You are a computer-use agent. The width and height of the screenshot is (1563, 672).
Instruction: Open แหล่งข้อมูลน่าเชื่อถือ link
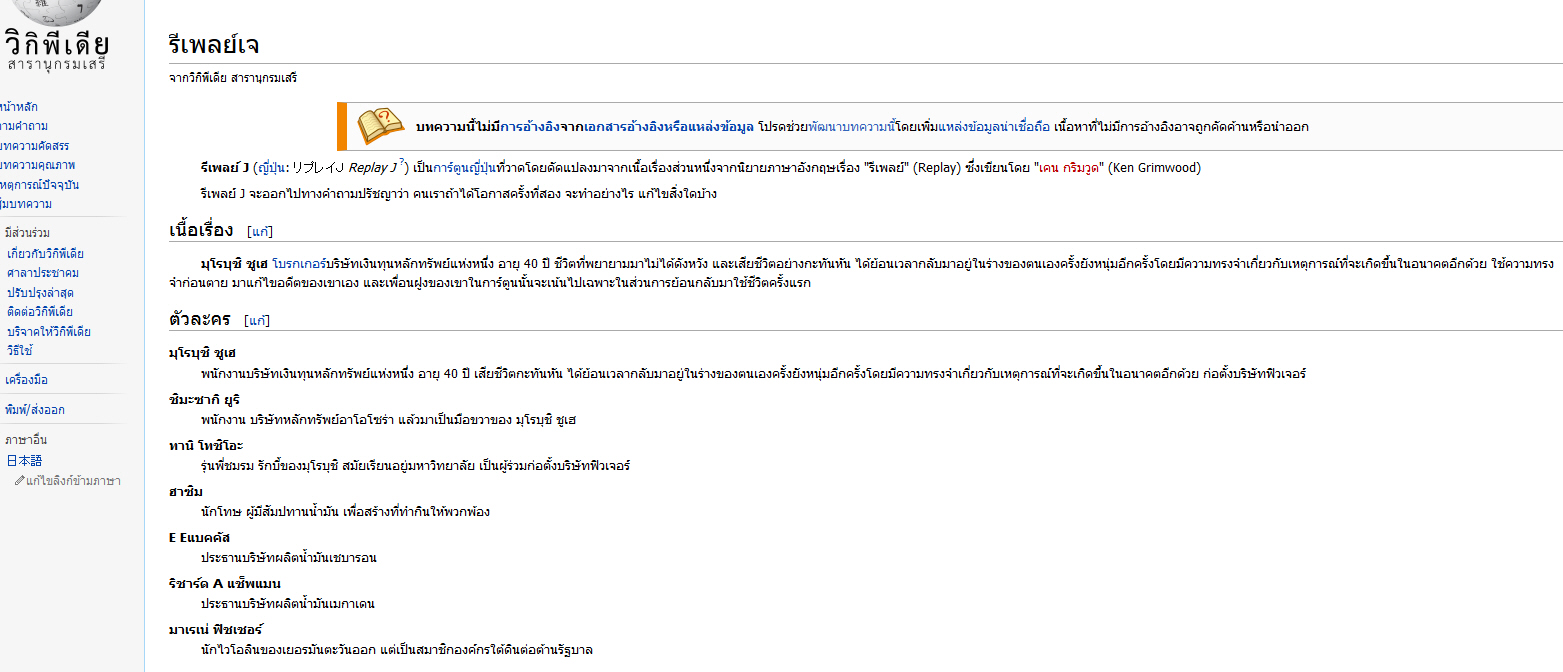[995, 127]
